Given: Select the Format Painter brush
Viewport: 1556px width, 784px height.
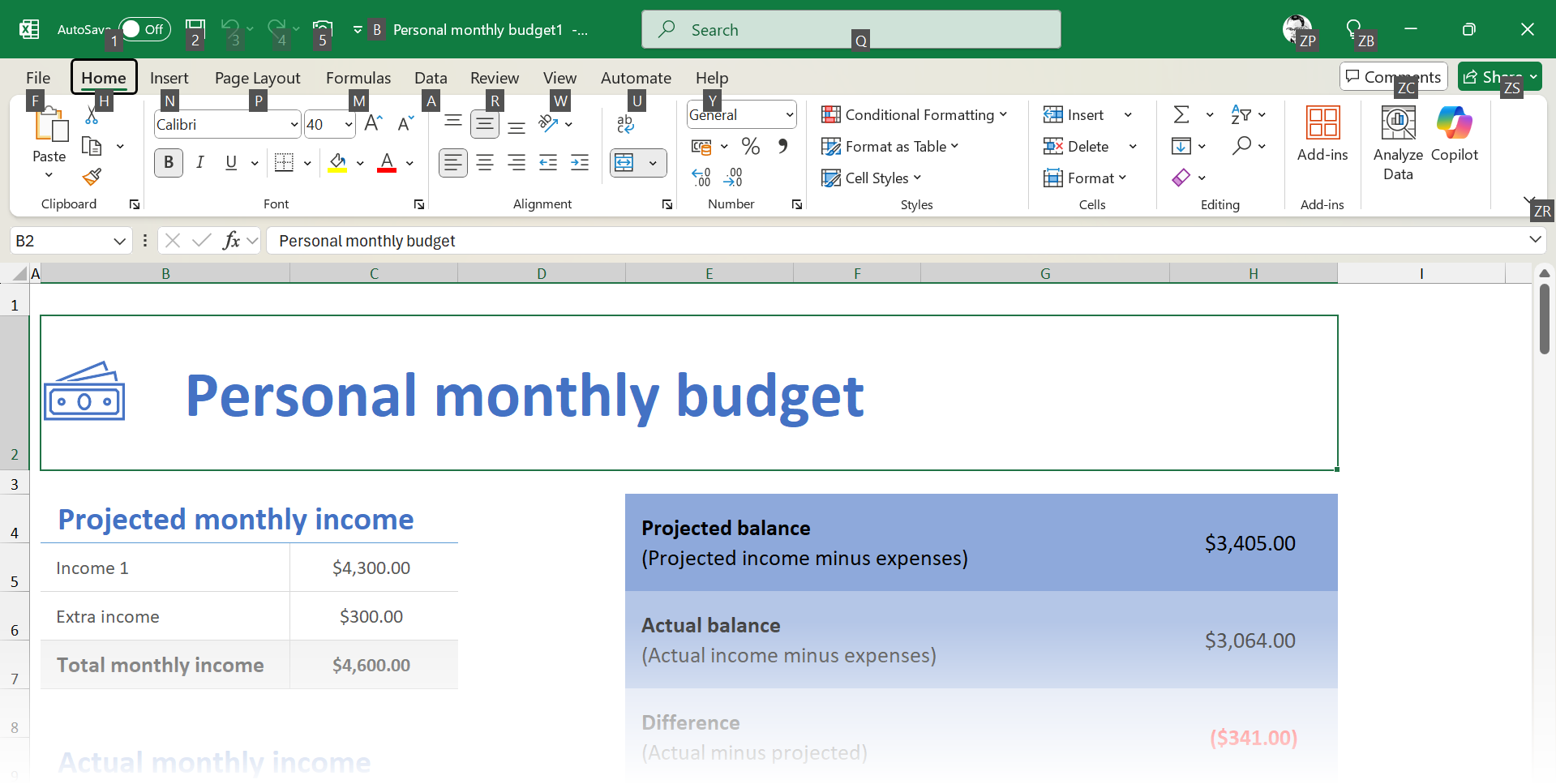Looking at the screenshot, I should [92, 177].
